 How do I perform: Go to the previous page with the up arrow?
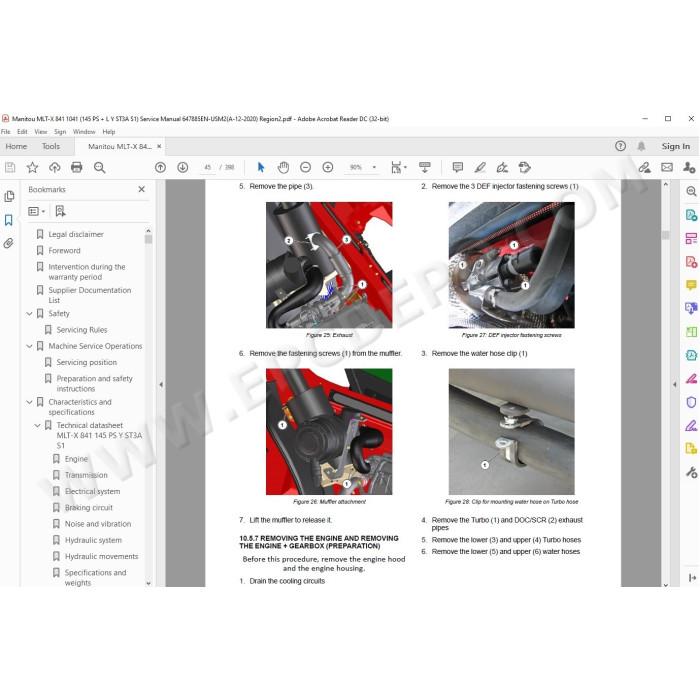click(x=160, y=167)
